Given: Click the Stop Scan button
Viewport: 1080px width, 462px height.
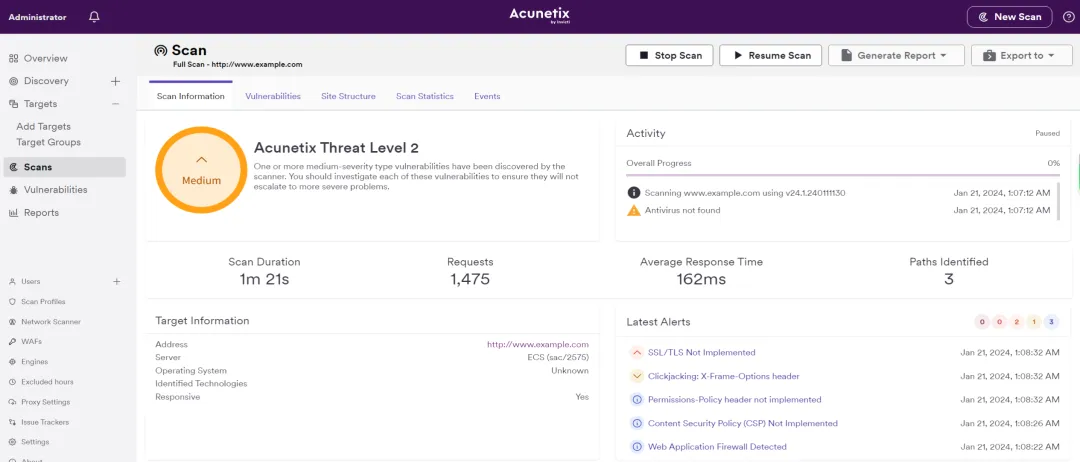Looking at the screenshot, I should point(669,56).
